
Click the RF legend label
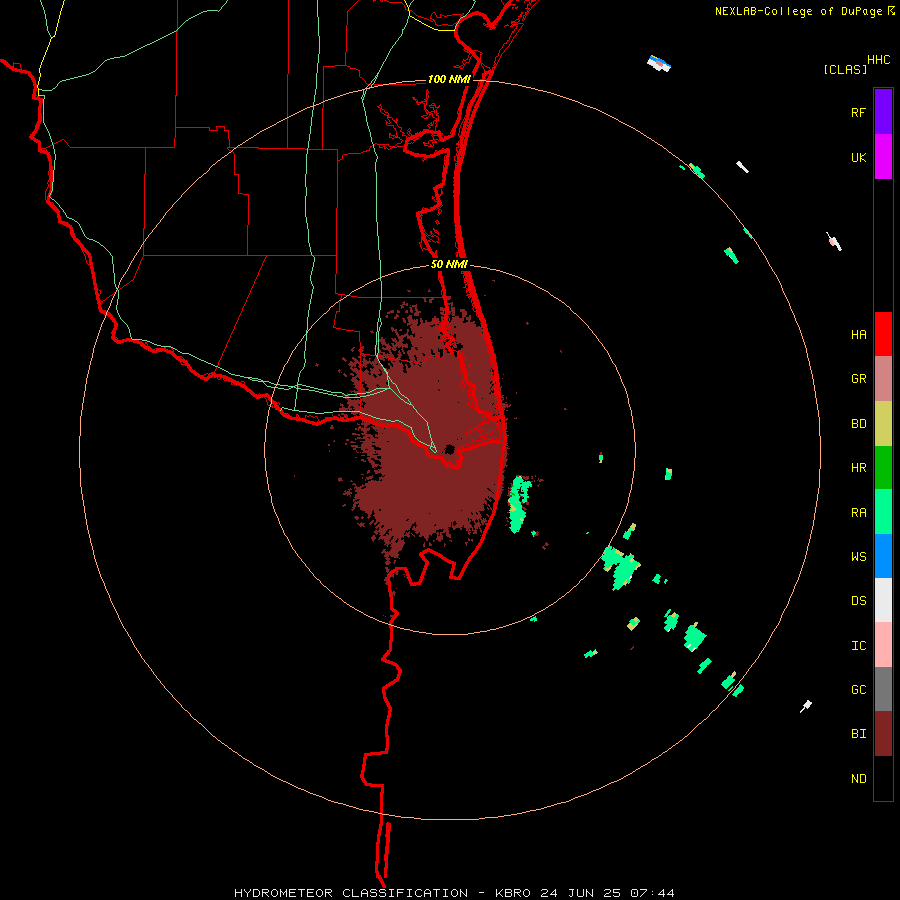click(x=858, y=112)
